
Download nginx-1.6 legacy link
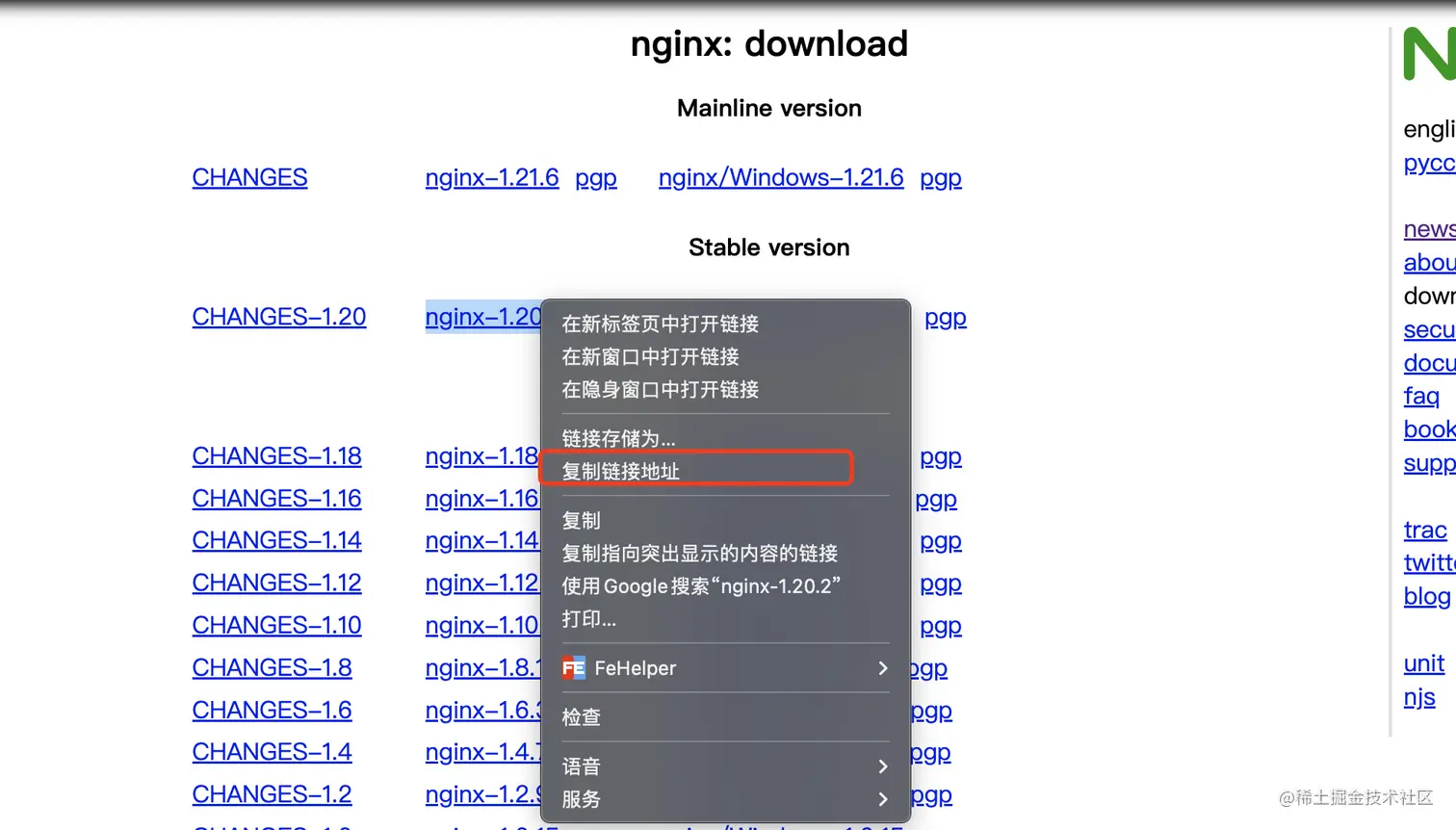[482, 711]
